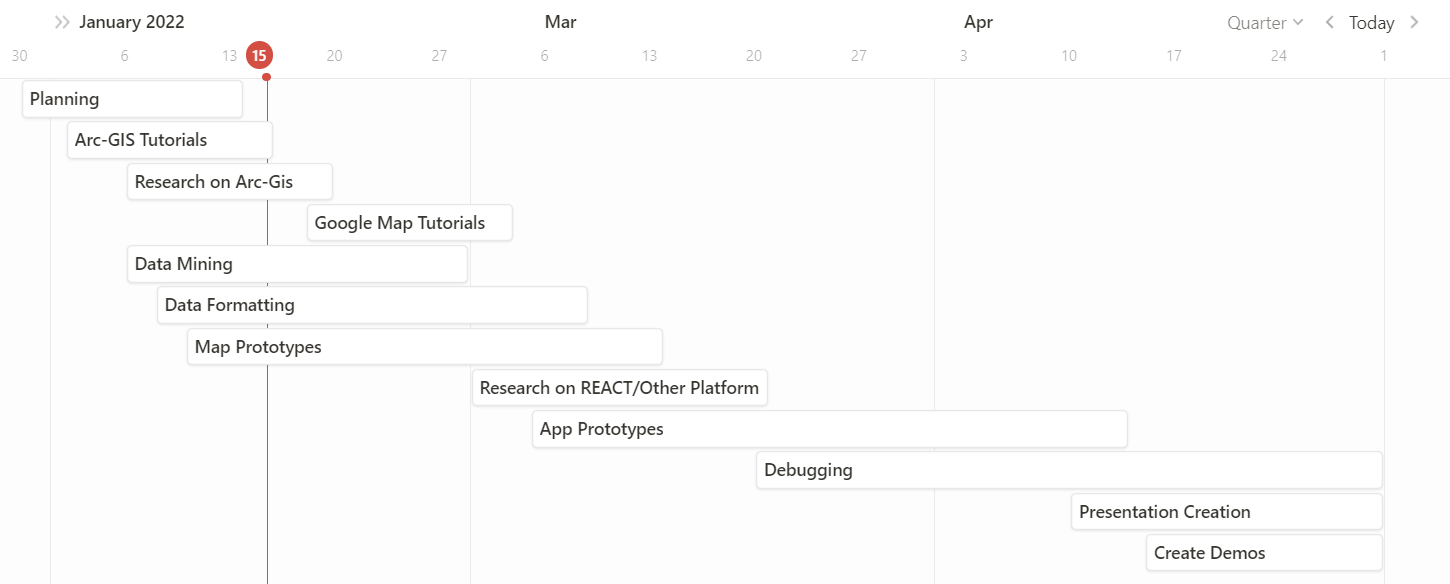This screenshot has width=1450, height=584.
Task: Click Research on REACT/Other Platform bar
Action: [x=619, y=388]
